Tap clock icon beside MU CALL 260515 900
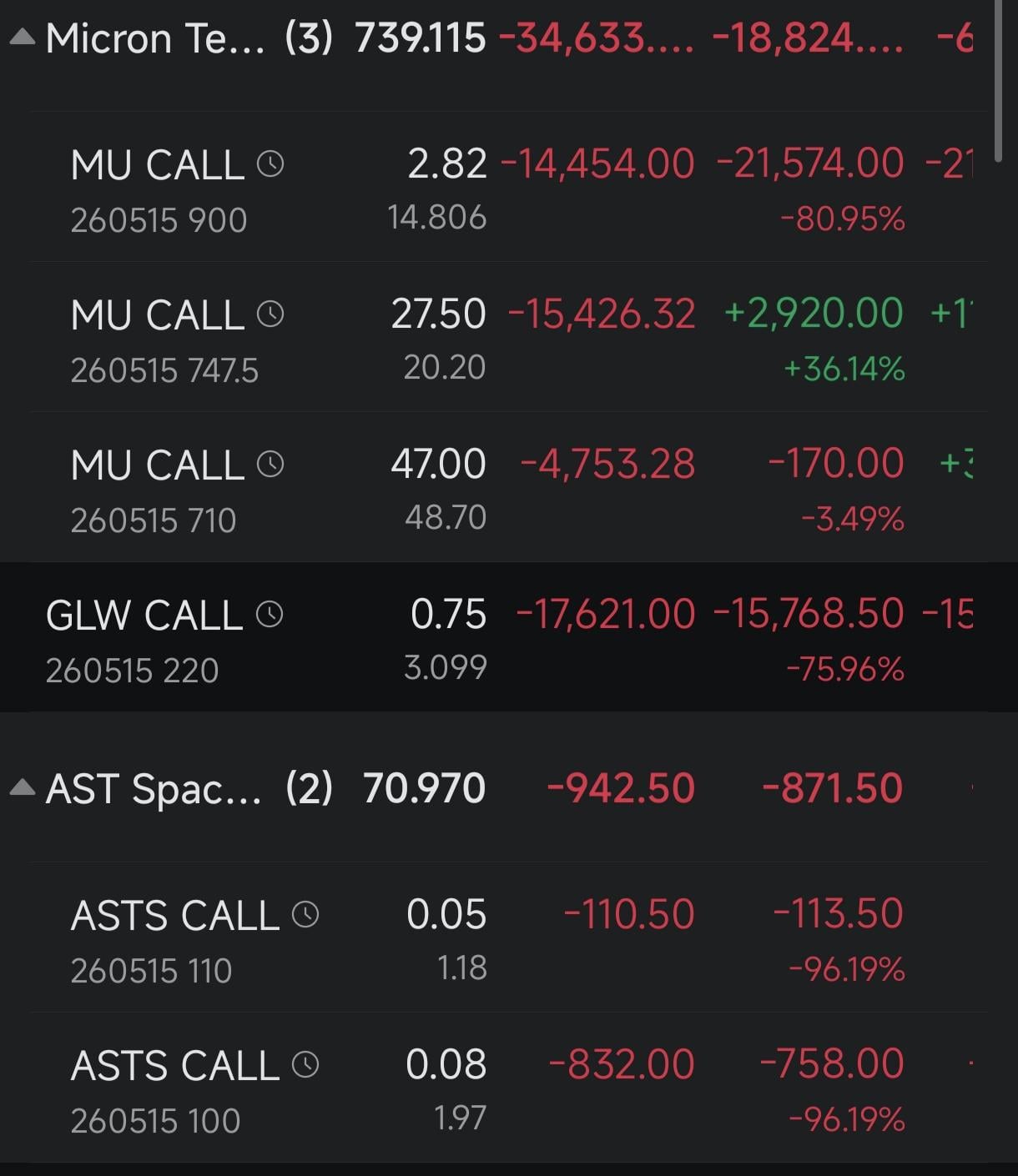Viewport: 1018px width, 1176px height. point(270,163)
